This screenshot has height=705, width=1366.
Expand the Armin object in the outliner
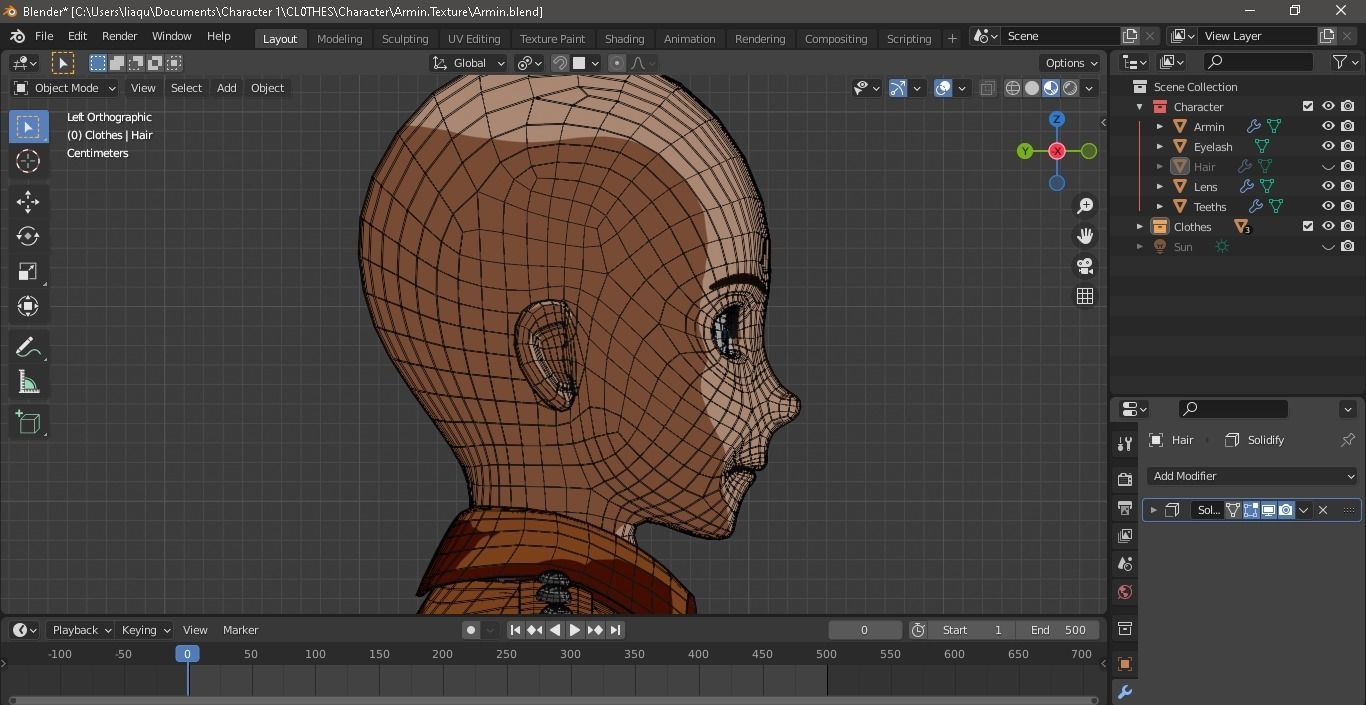[1159, 126]
